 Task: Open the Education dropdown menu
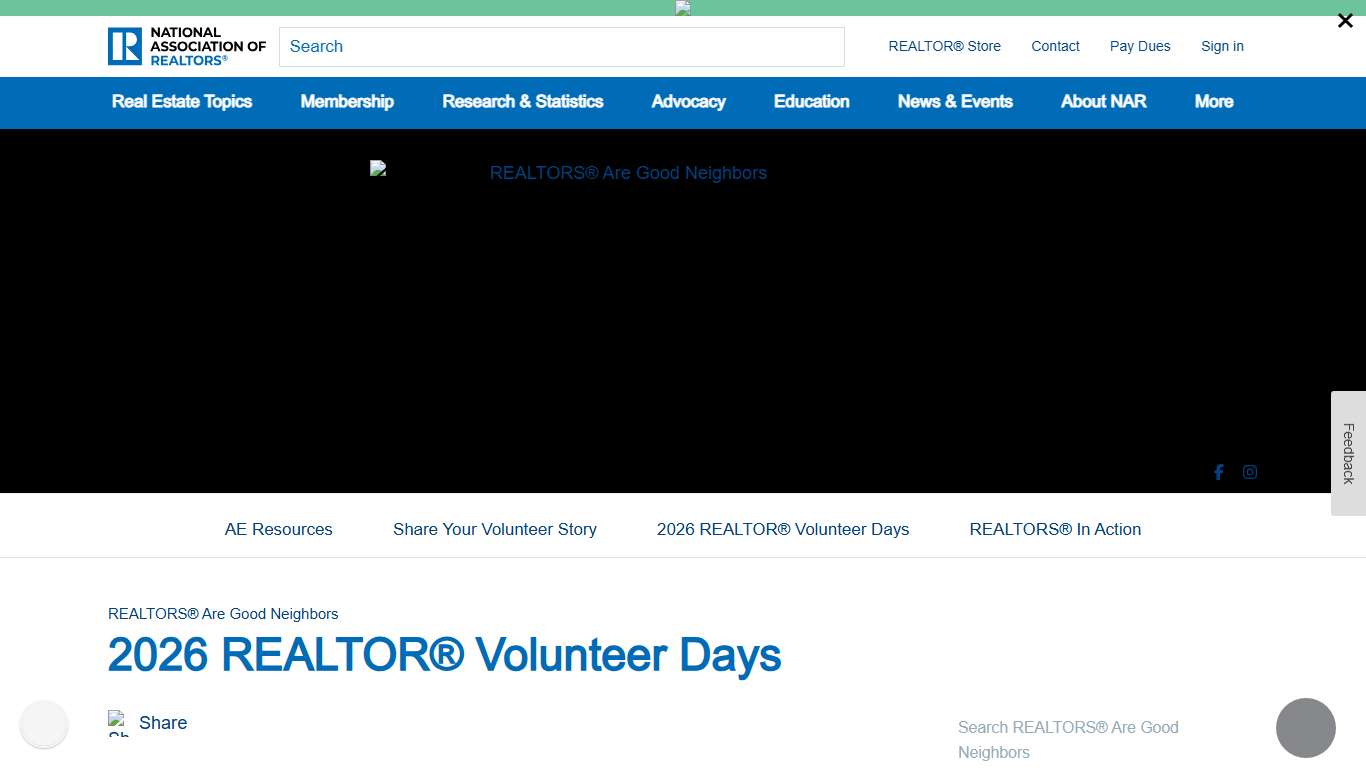pyautogui.click(x=811, y=102)
